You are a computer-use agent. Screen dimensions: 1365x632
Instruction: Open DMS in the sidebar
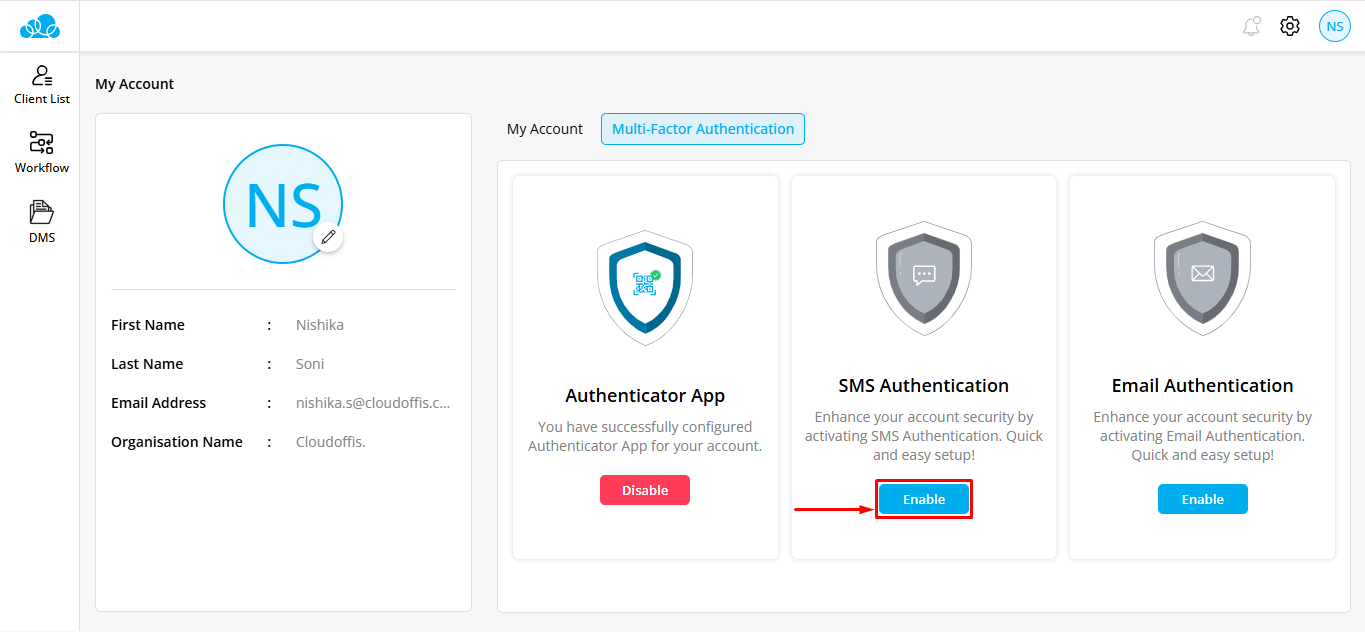[x=41, y=222]
